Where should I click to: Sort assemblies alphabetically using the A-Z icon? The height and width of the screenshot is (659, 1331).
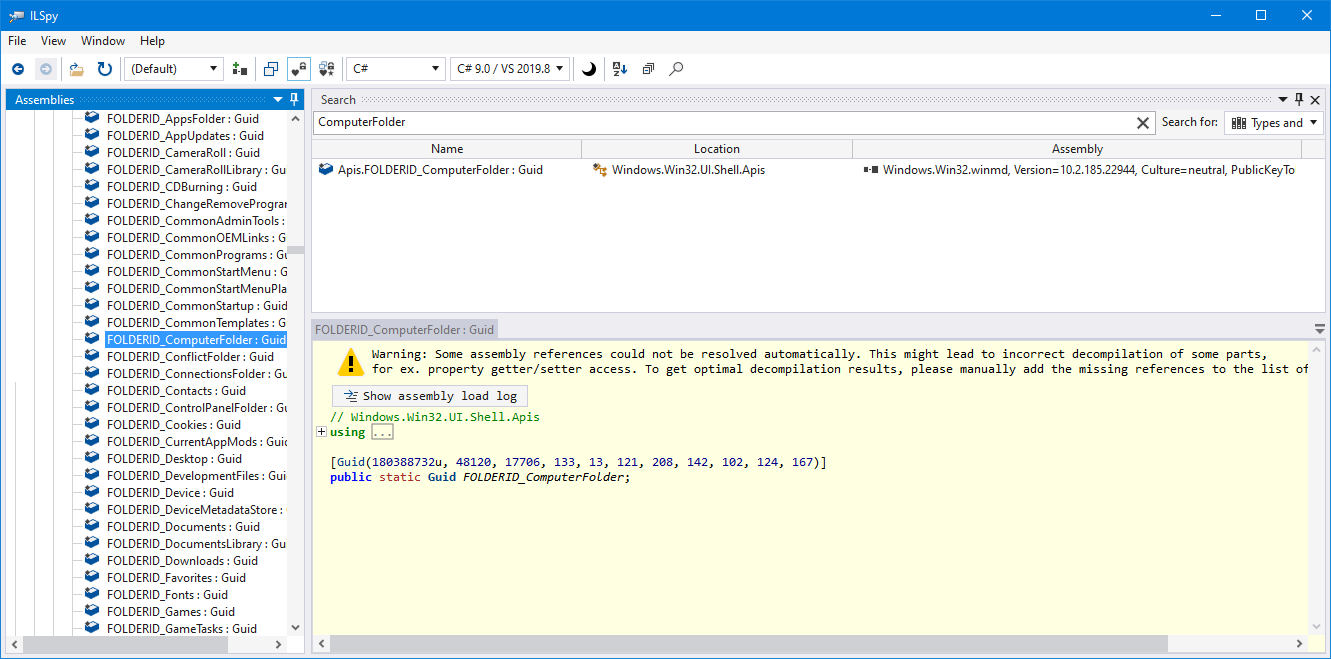tap(619, 68)
